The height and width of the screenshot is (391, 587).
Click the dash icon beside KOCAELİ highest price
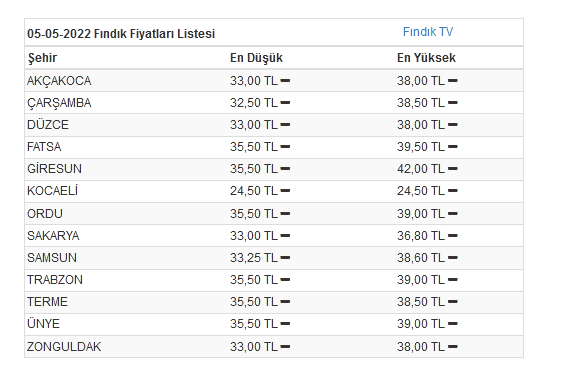(x=453, y=191)
